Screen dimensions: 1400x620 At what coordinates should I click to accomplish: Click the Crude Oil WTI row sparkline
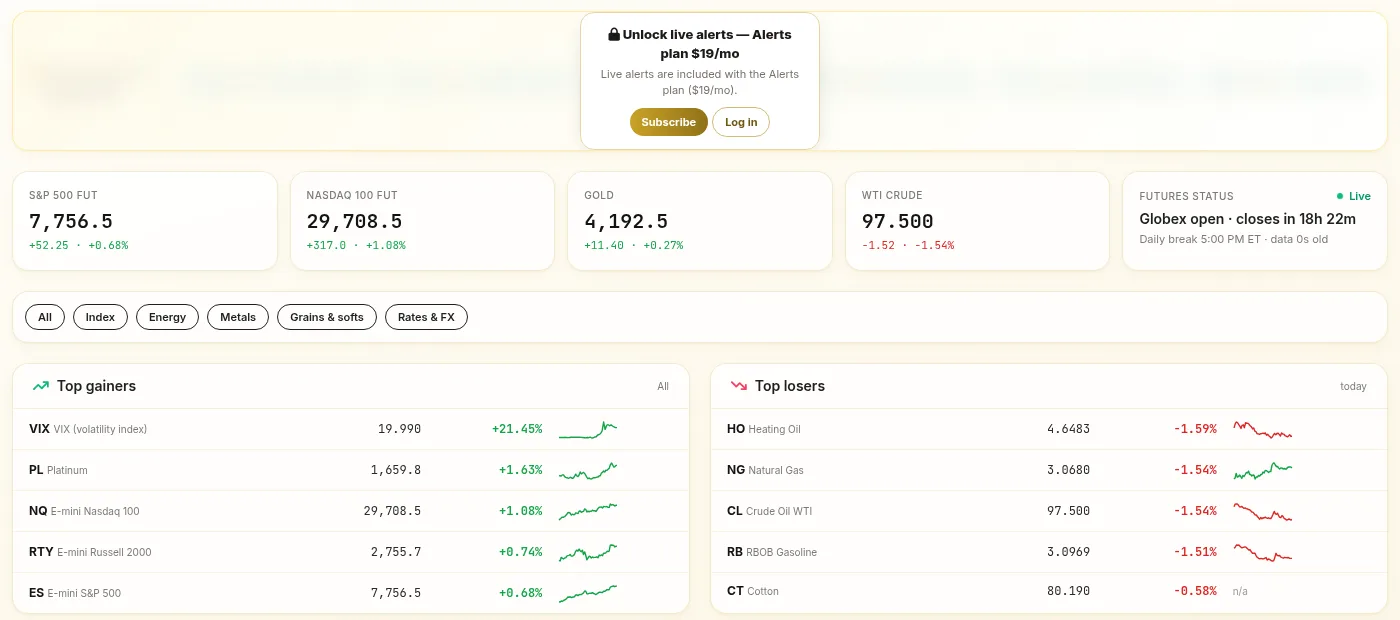(x=1263, y=511)
